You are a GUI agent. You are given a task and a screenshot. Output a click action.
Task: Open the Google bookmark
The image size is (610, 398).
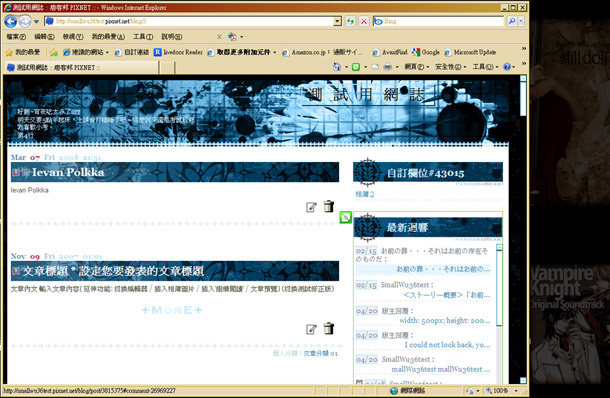click(x=426, y=52)
